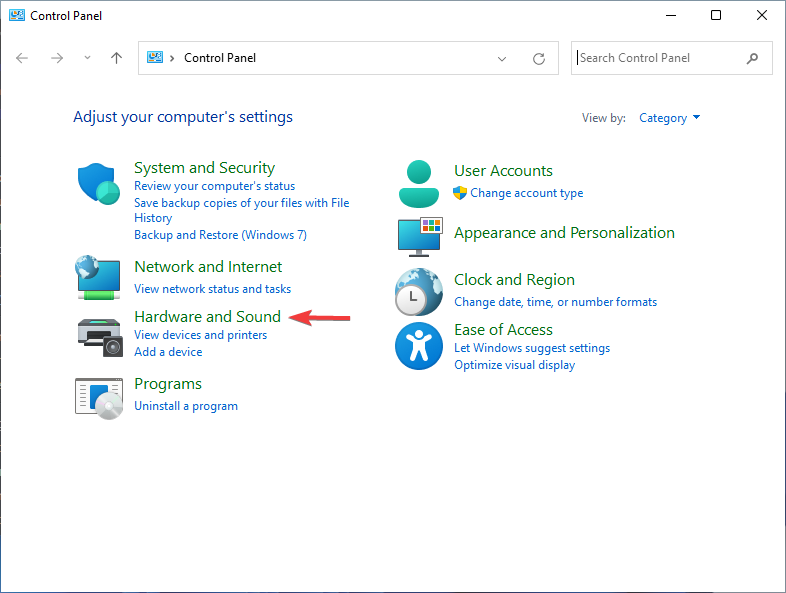Open the recent locations dropdown arrow
Viewport: 786px width, 593px height.
87,58
